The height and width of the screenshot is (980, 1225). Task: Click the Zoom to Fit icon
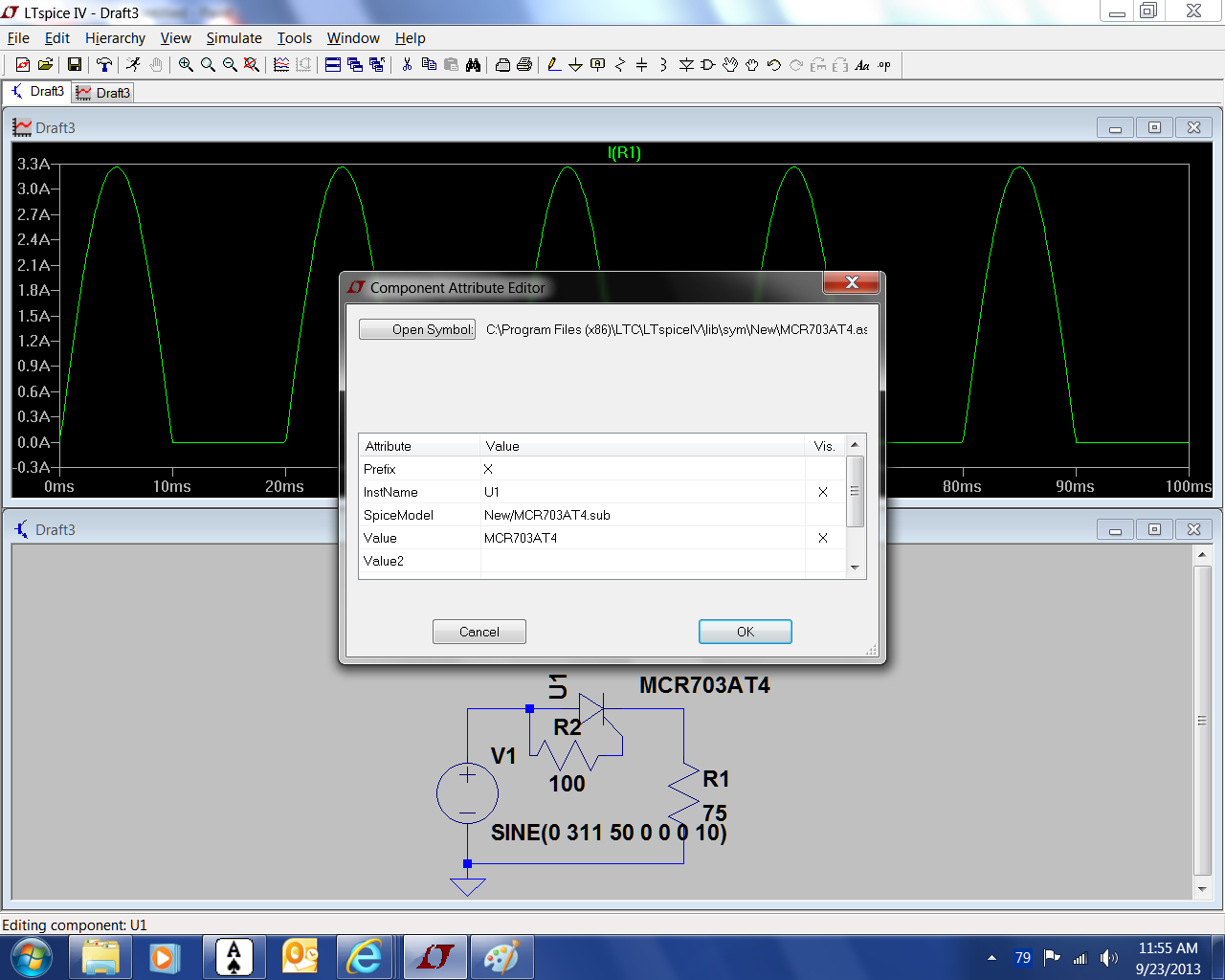pyautogui.click(x=252, y=65)
